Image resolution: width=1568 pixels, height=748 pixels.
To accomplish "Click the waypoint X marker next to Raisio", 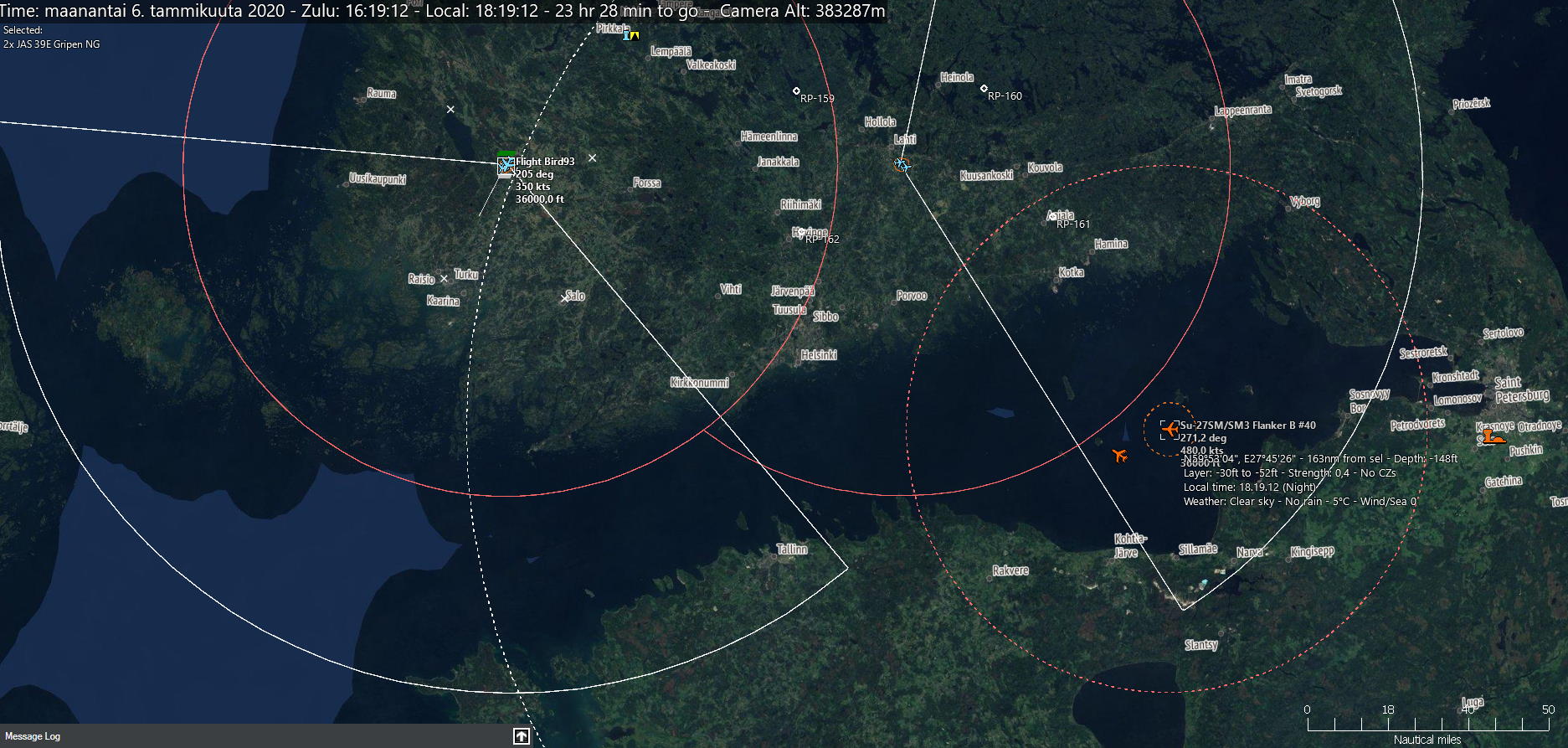I will click(444, 279).
